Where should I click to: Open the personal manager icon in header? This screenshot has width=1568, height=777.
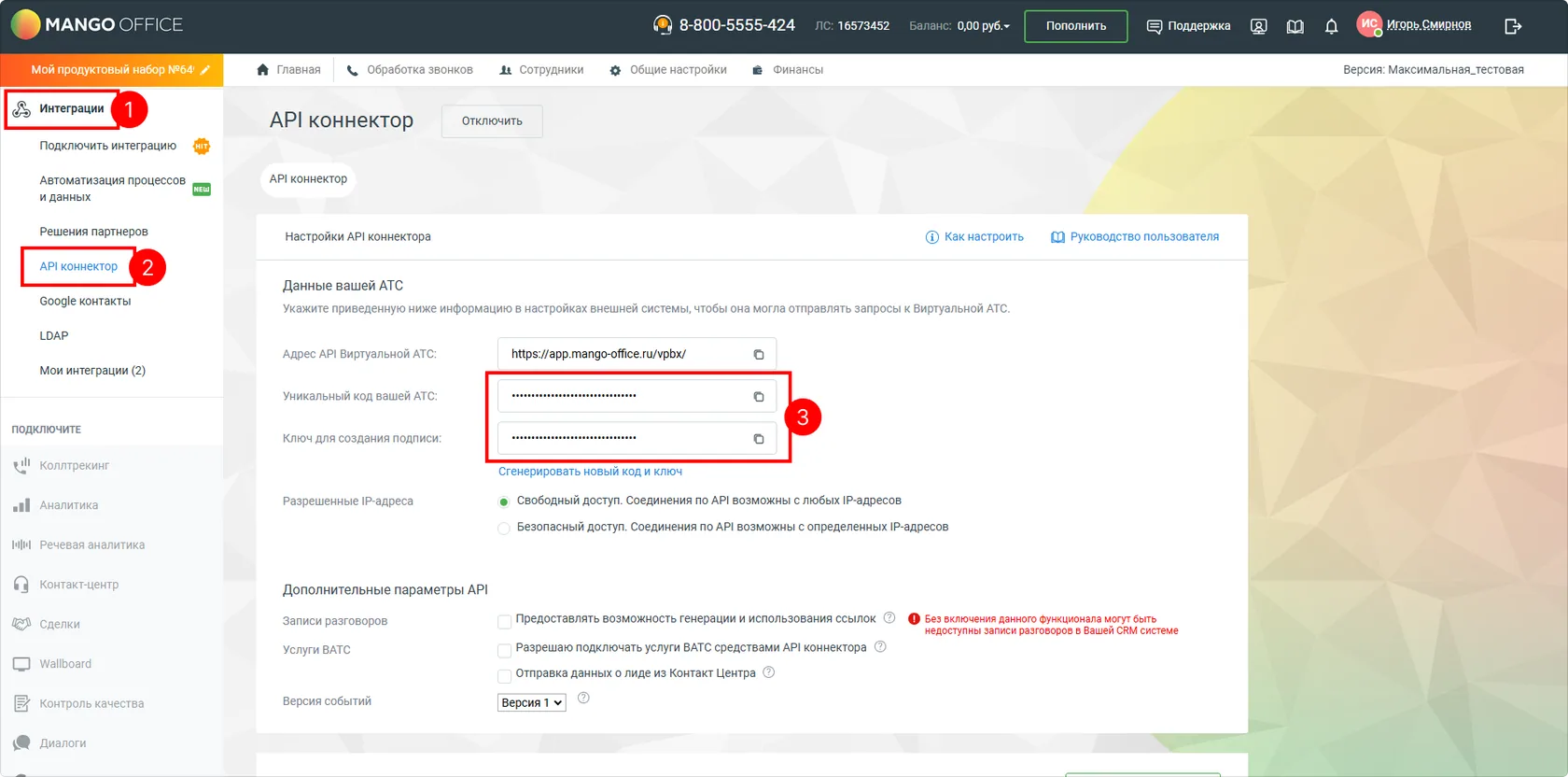[1258, 26]
